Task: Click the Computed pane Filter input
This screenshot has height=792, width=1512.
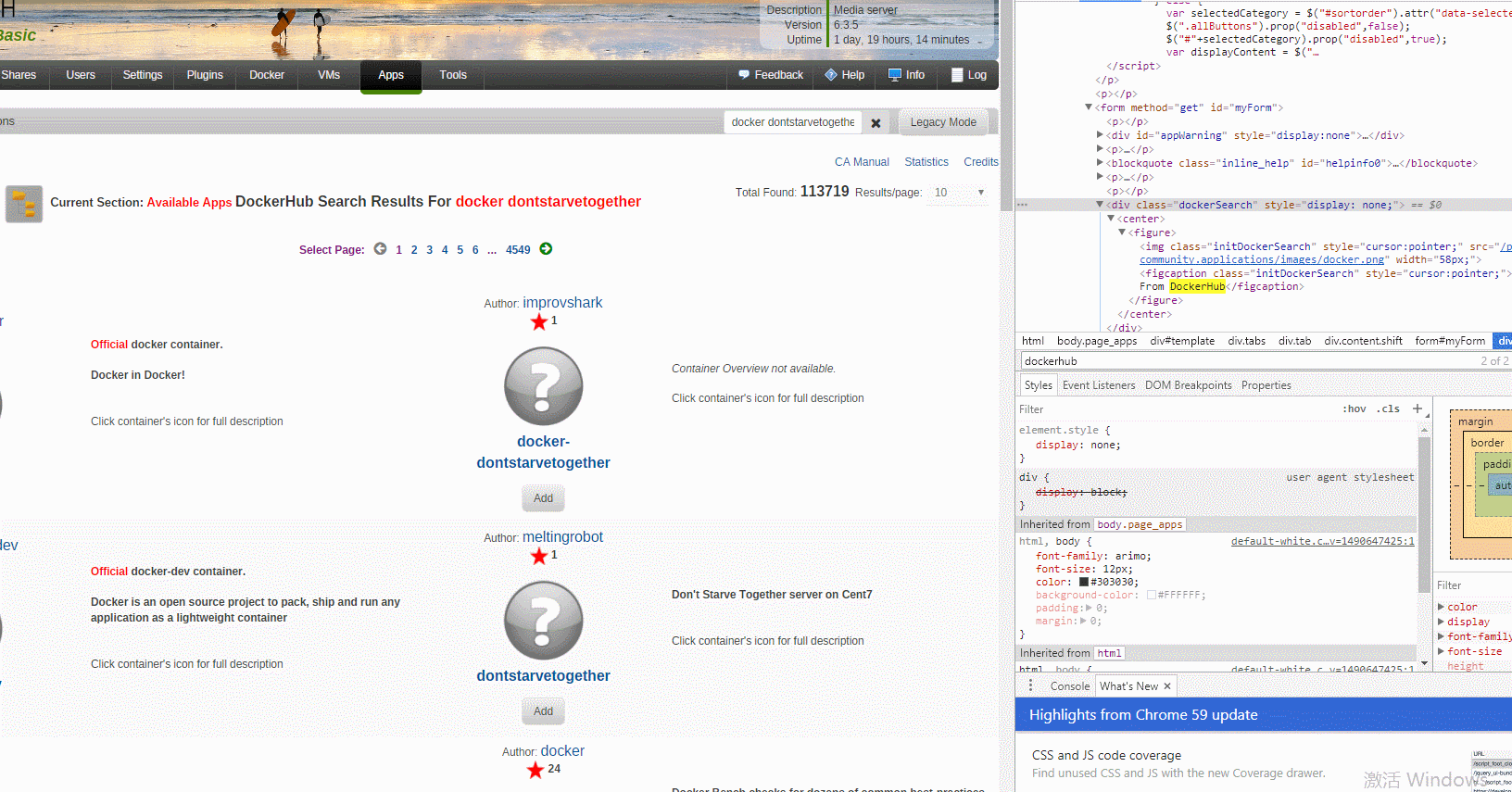Action: pyautogui.click(x=1473, y=585)
